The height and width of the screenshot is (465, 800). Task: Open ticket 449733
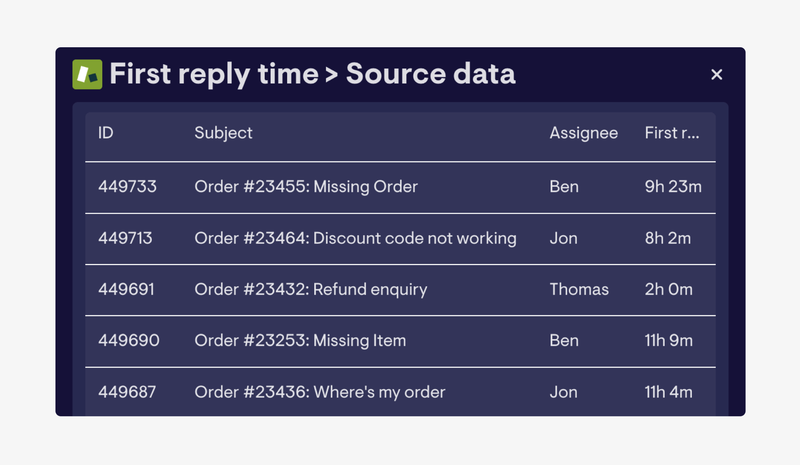pyautogui.click(x=127, y=187)
